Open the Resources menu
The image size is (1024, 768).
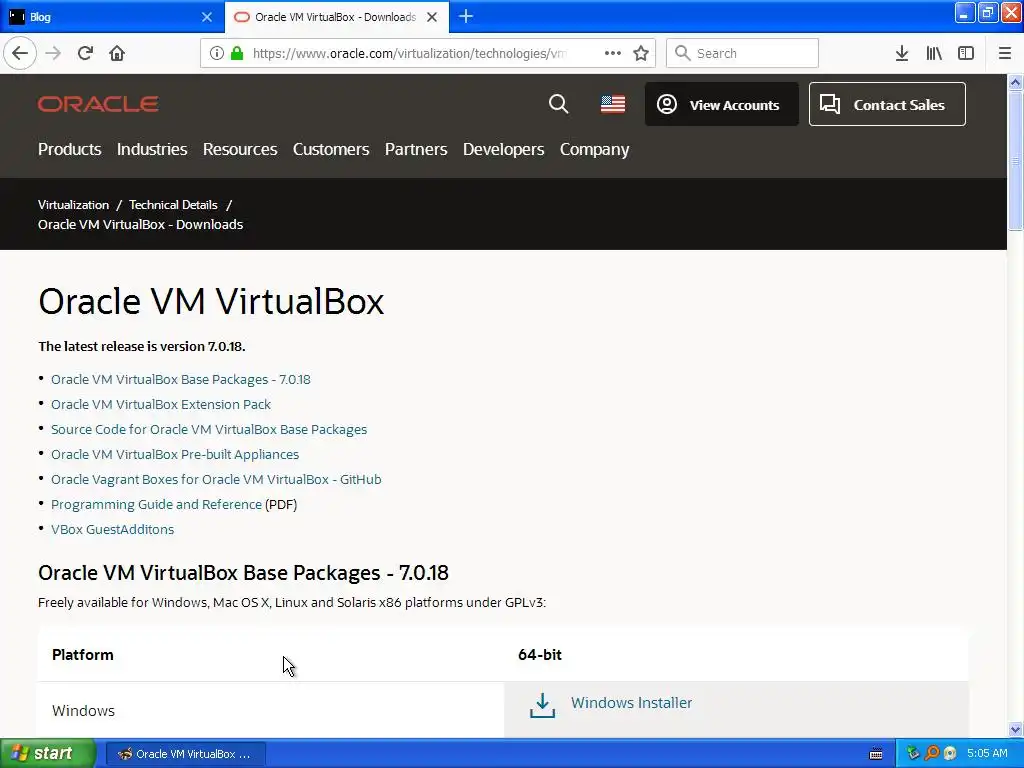[240, 149]
